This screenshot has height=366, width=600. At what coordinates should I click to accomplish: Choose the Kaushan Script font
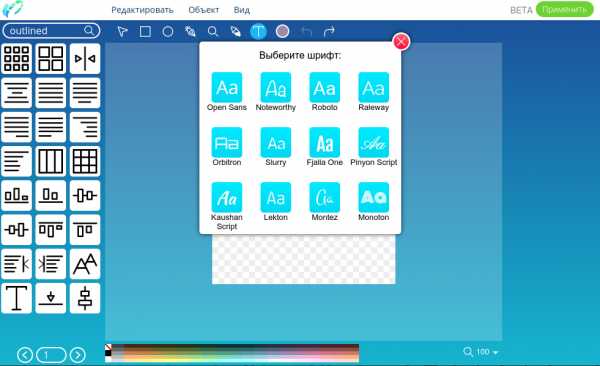(x=227, y=197)
